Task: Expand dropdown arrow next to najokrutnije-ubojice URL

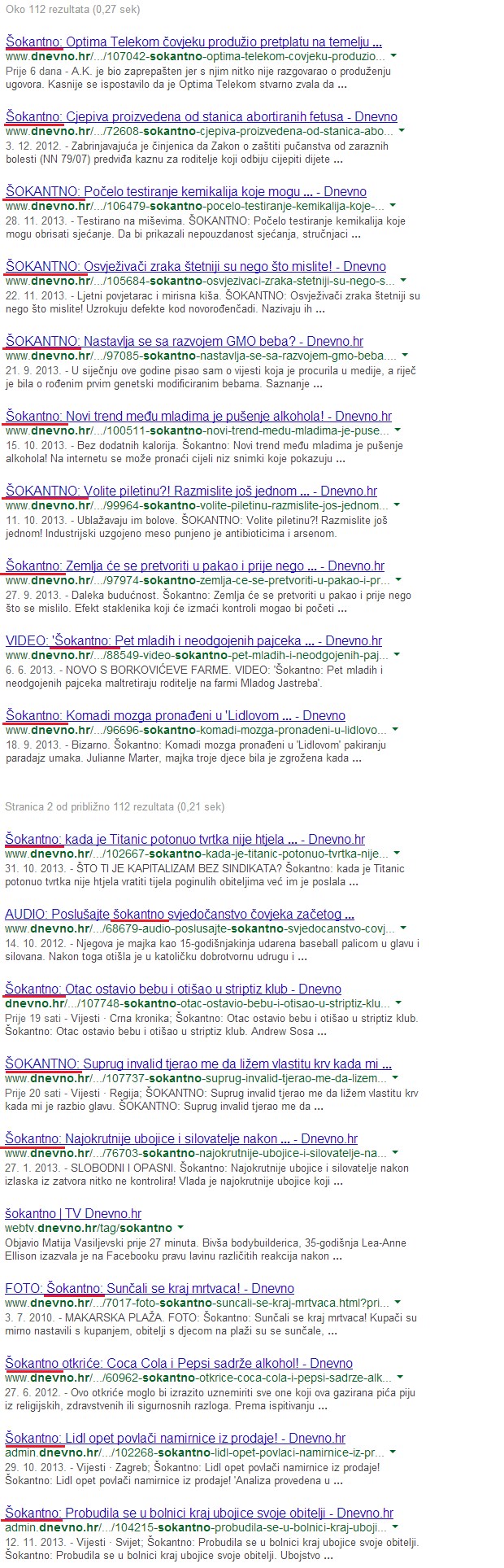Action: (x=395, y=1155)
